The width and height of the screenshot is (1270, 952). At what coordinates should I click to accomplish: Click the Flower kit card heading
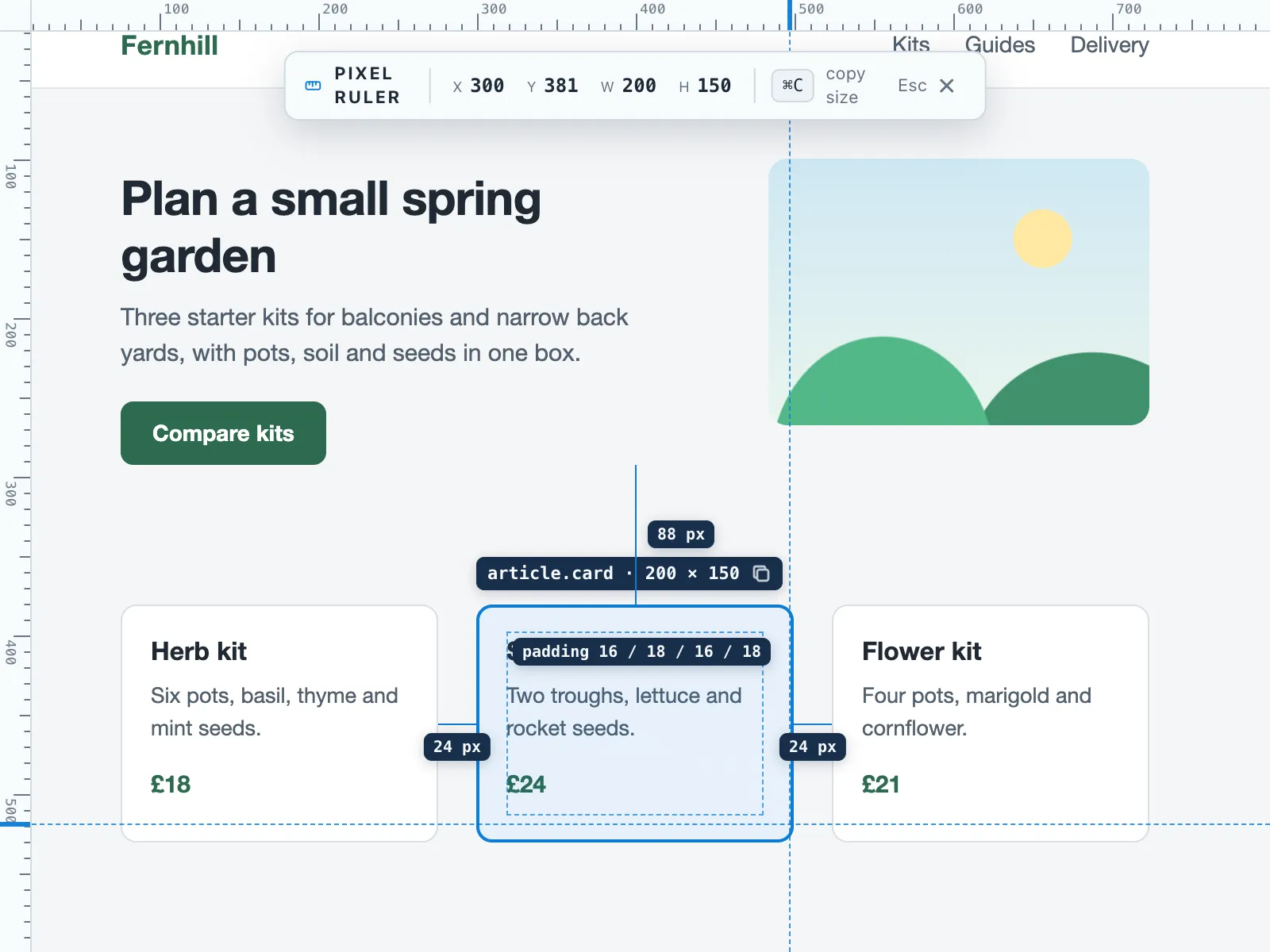click(x=922, y=651)
